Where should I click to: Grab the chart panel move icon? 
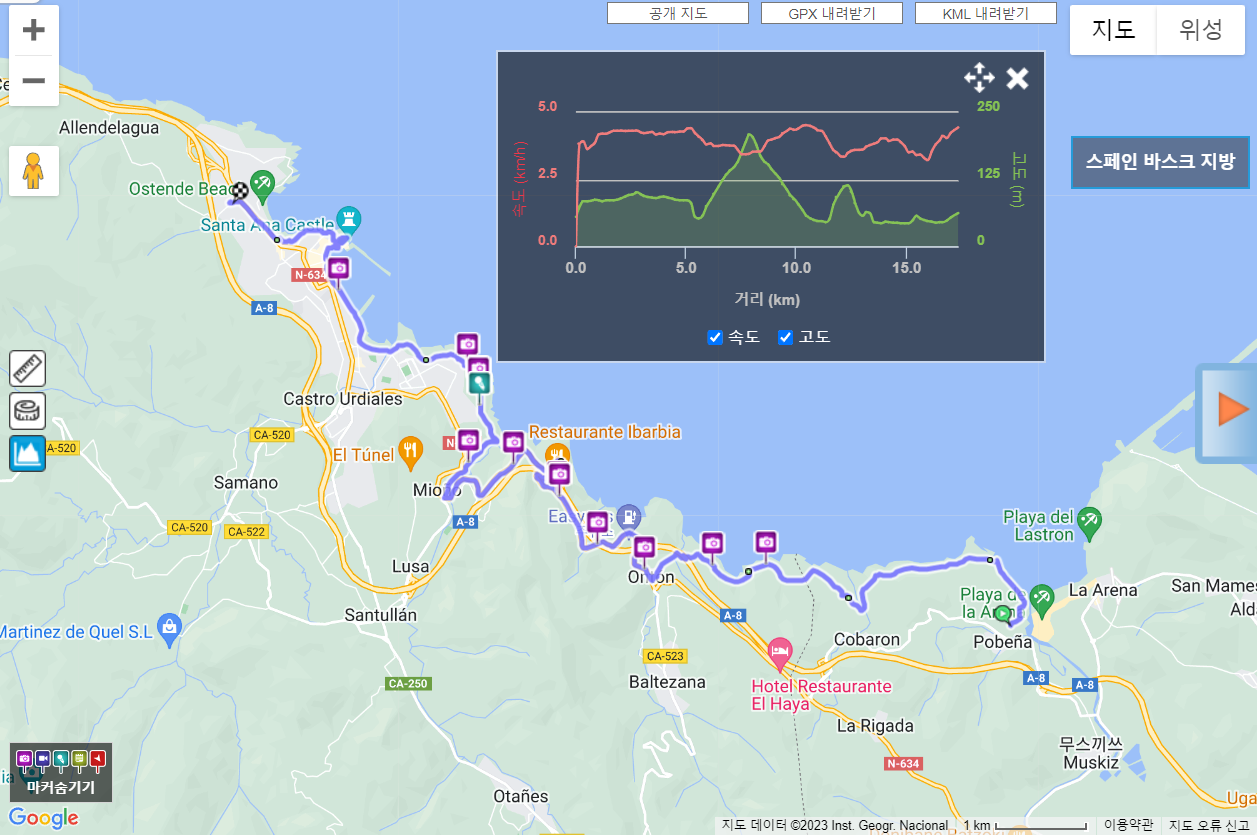click(978, 78)
